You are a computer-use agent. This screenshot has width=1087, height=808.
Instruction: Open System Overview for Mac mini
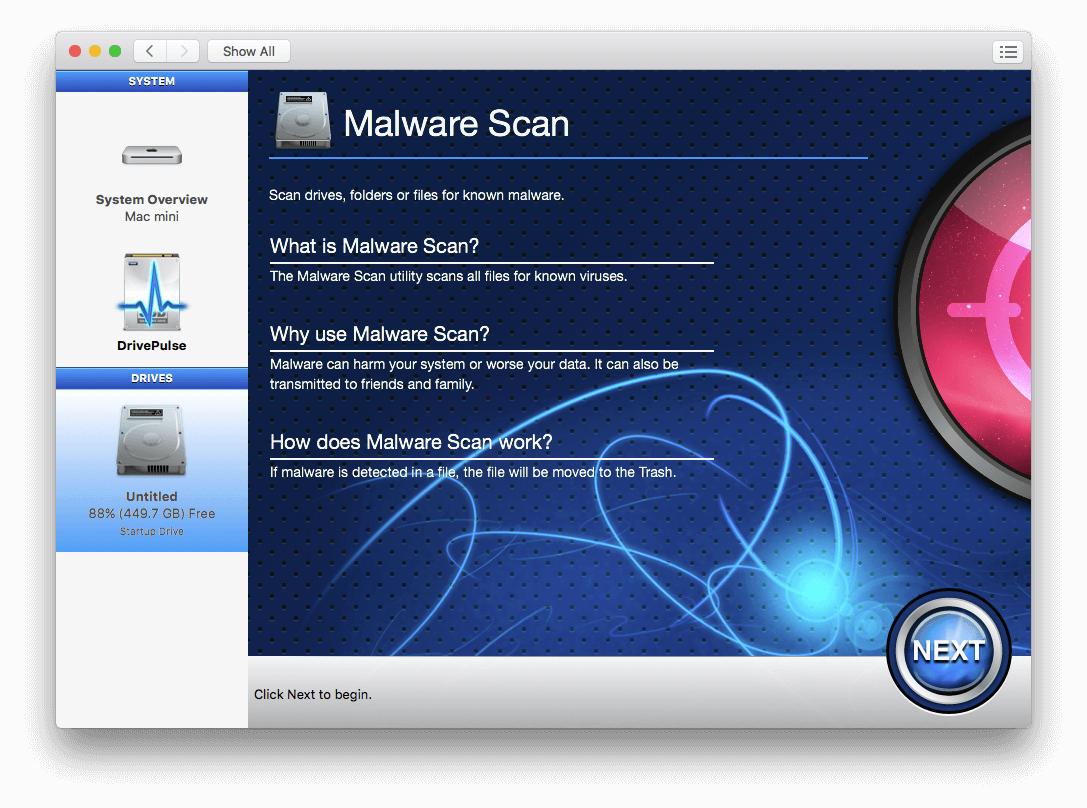151,199
